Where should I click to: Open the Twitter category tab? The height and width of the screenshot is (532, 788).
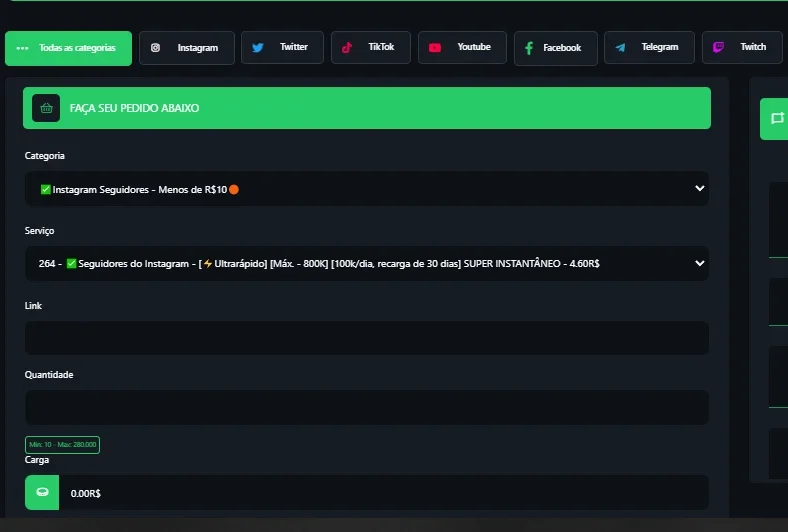coord(282,47)
